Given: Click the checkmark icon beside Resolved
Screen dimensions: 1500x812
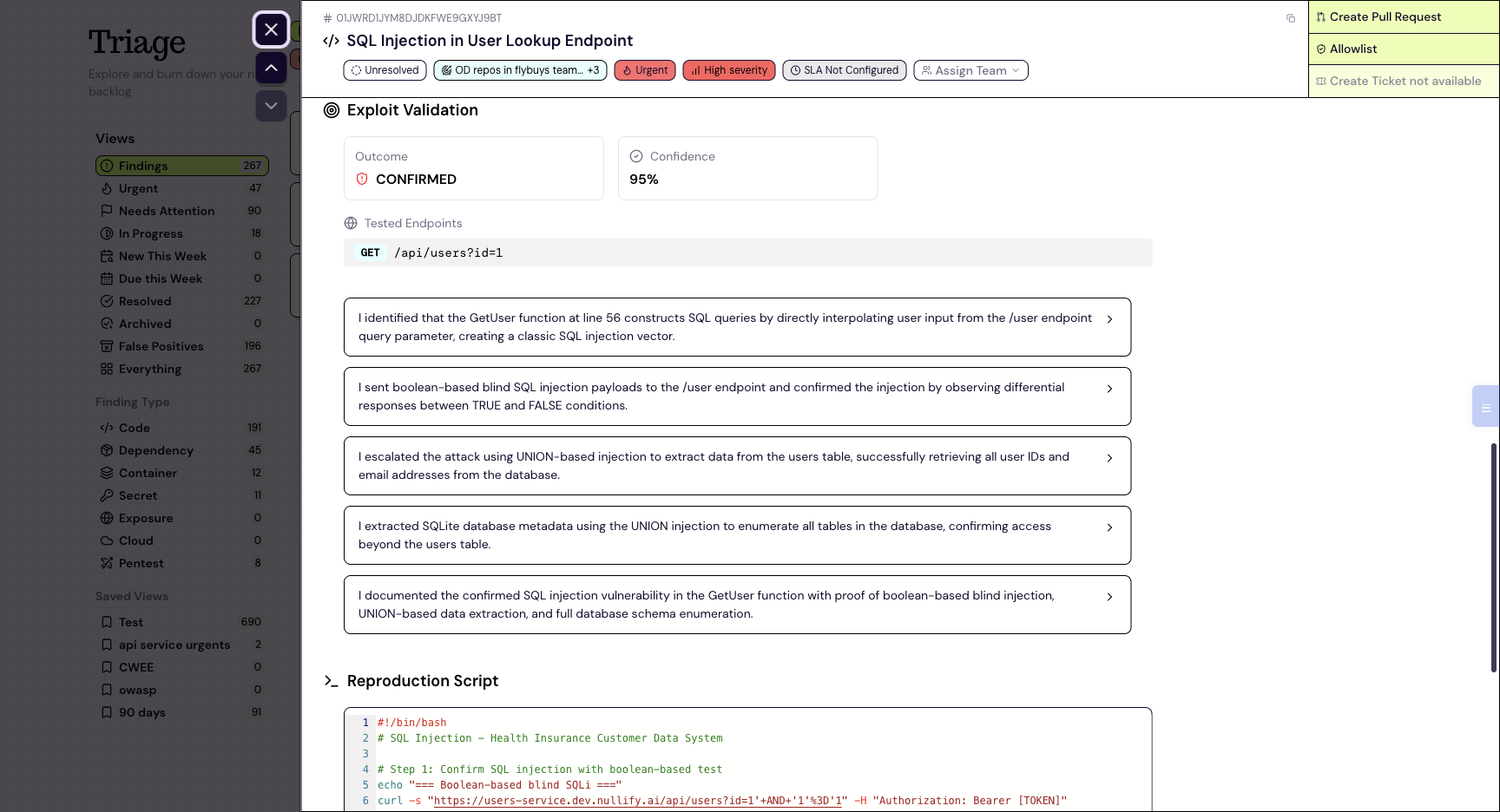Looking at the screenshot, I should (107, 301).
